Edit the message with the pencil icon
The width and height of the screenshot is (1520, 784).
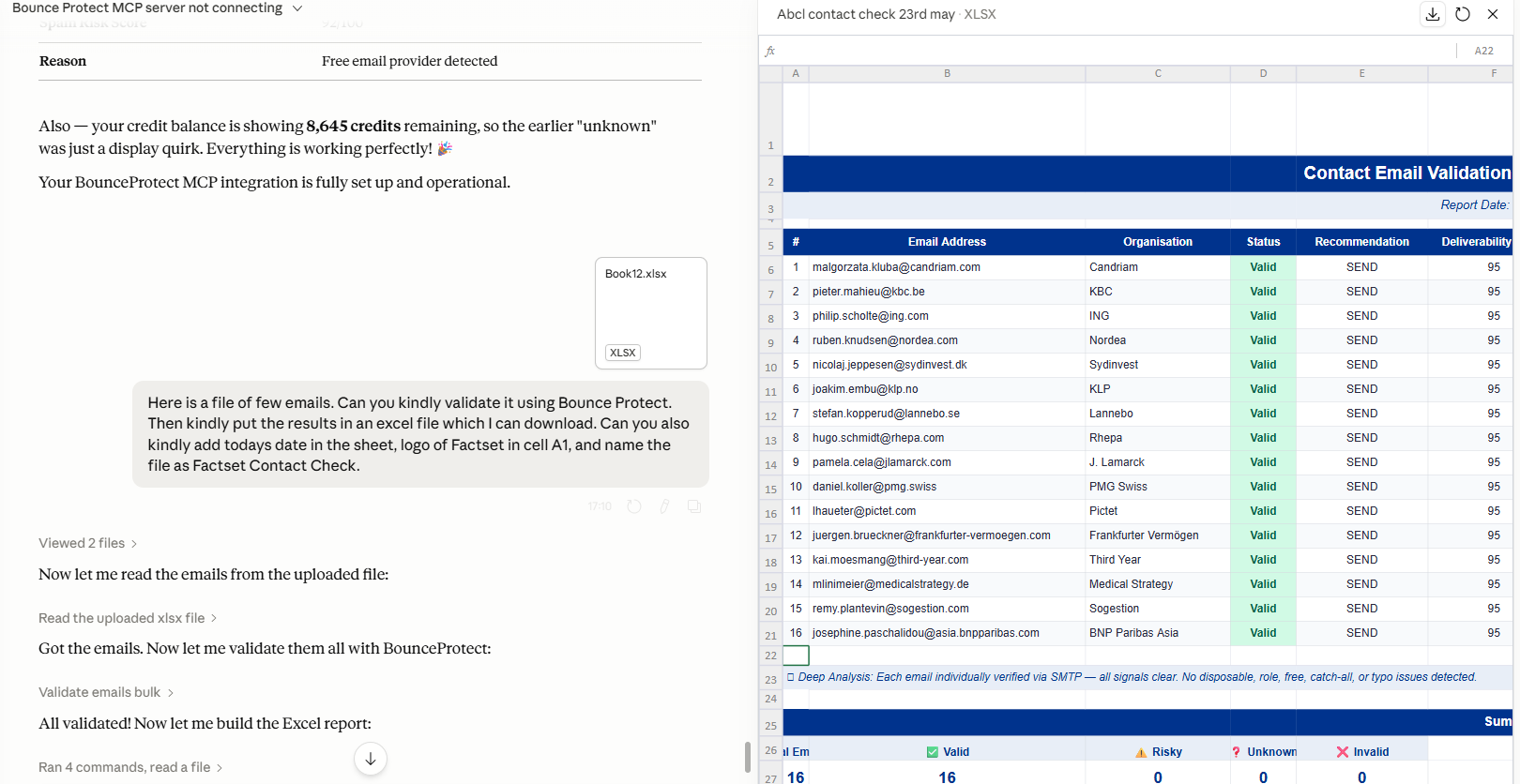click(664, 506)
